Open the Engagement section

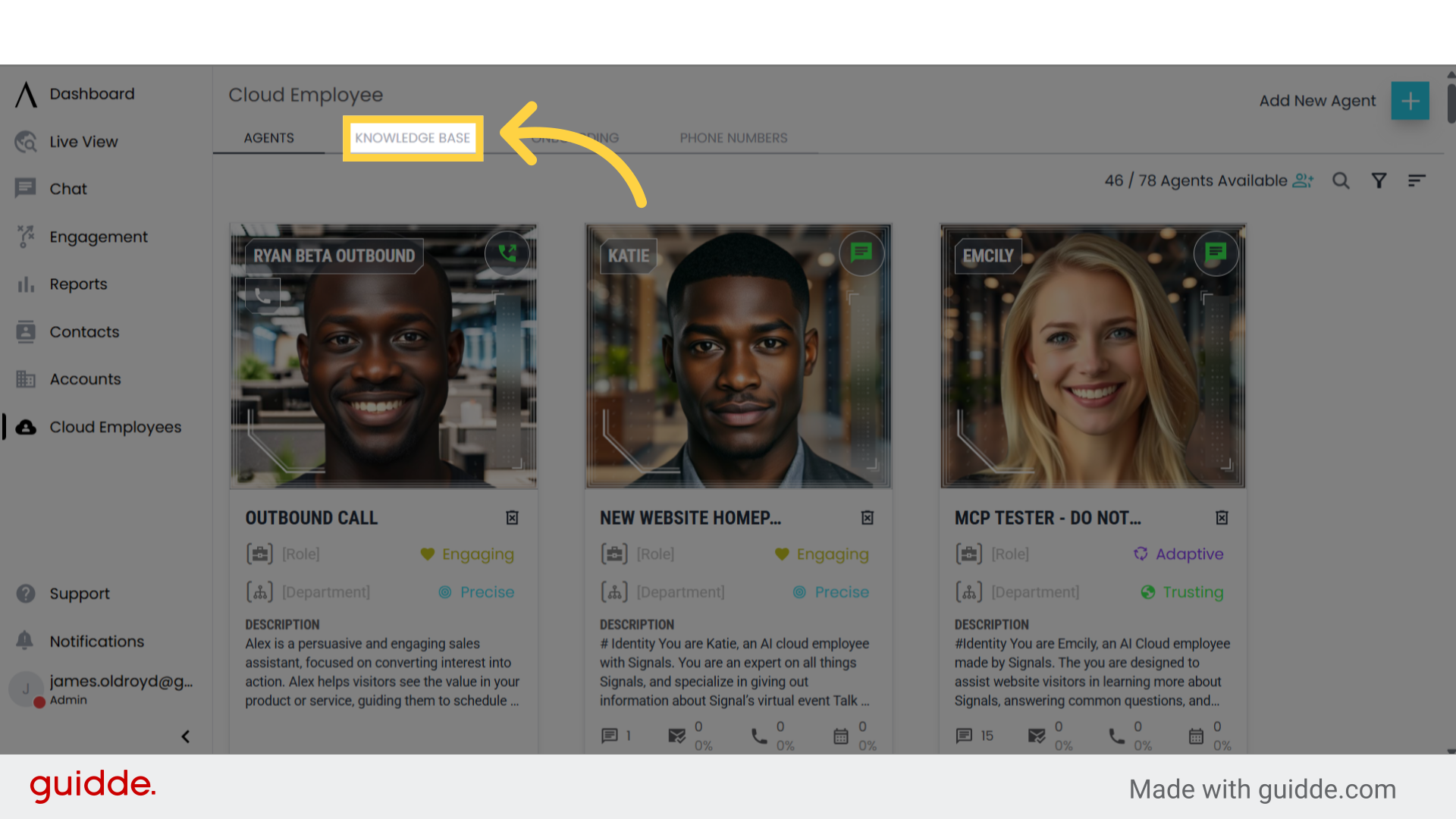(x=99, y=237)
